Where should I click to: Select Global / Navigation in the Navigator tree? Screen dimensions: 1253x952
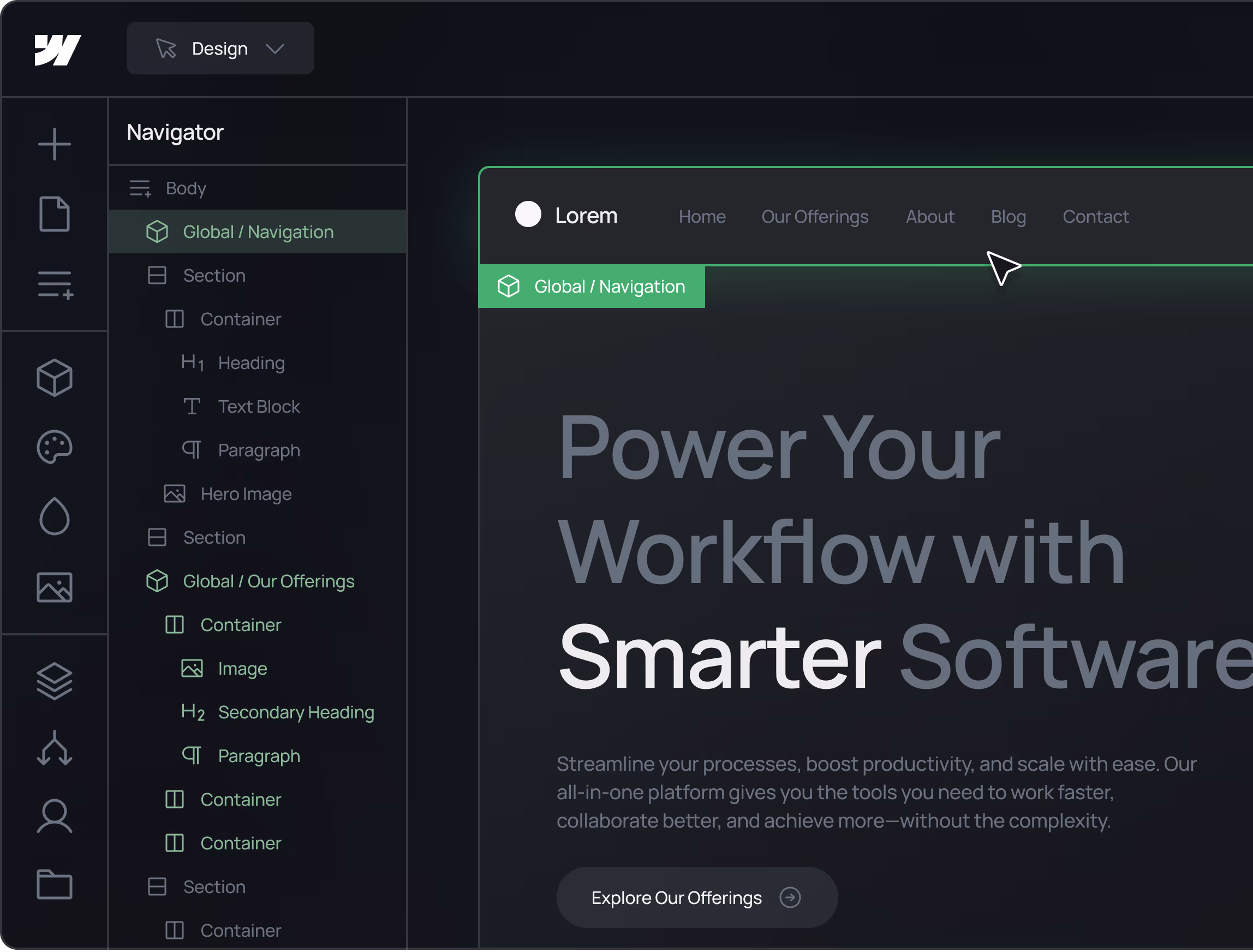[258, 232]
